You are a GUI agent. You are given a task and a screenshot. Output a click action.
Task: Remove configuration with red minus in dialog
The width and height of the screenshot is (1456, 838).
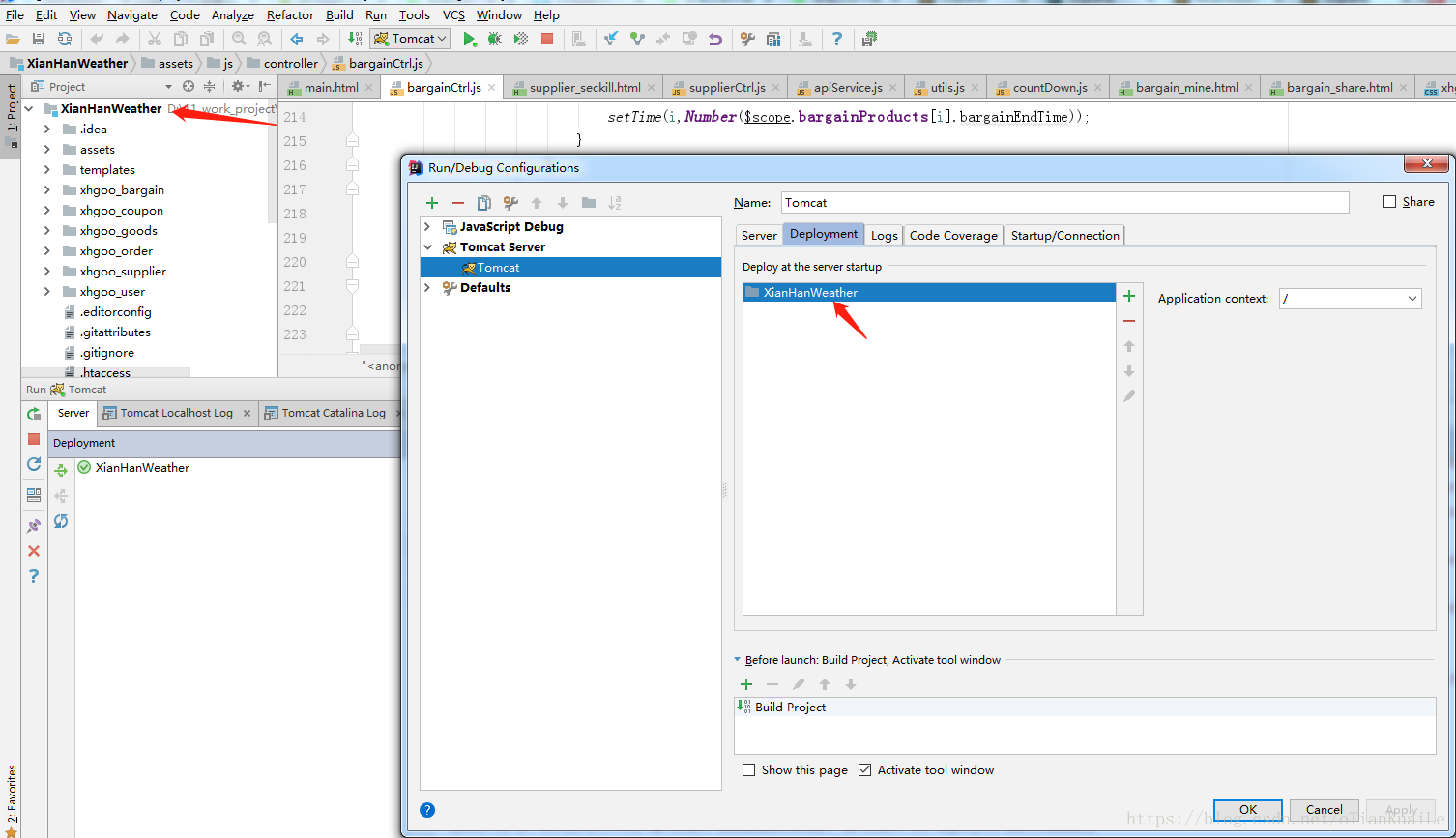(458, 203)
